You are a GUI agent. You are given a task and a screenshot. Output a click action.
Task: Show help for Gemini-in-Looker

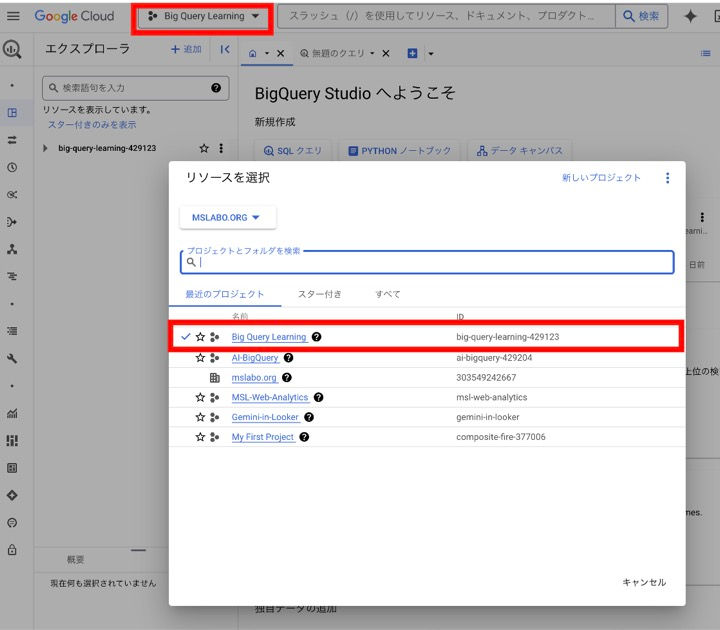point(309,417)
